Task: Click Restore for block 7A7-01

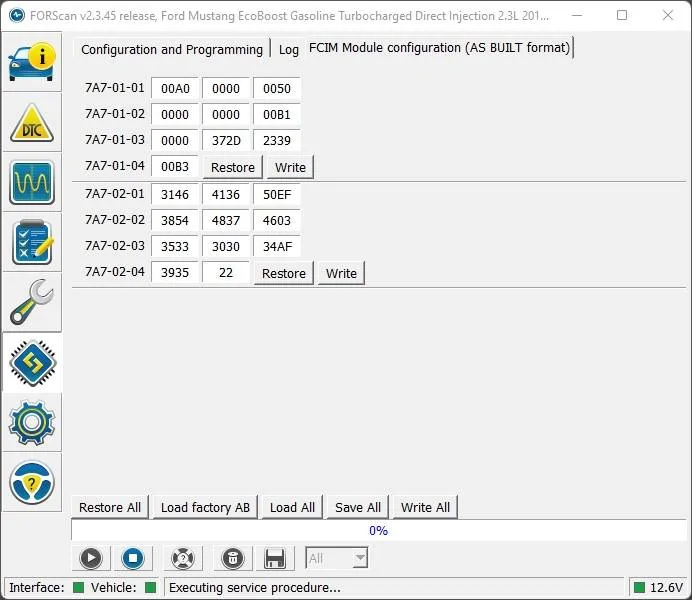Action: [233, 167]
